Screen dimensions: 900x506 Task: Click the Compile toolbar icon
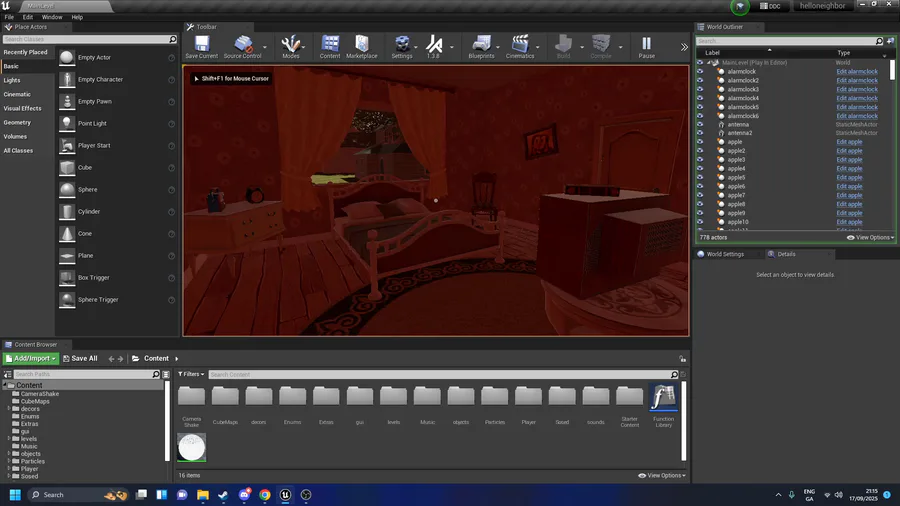(x=600, y=44)
